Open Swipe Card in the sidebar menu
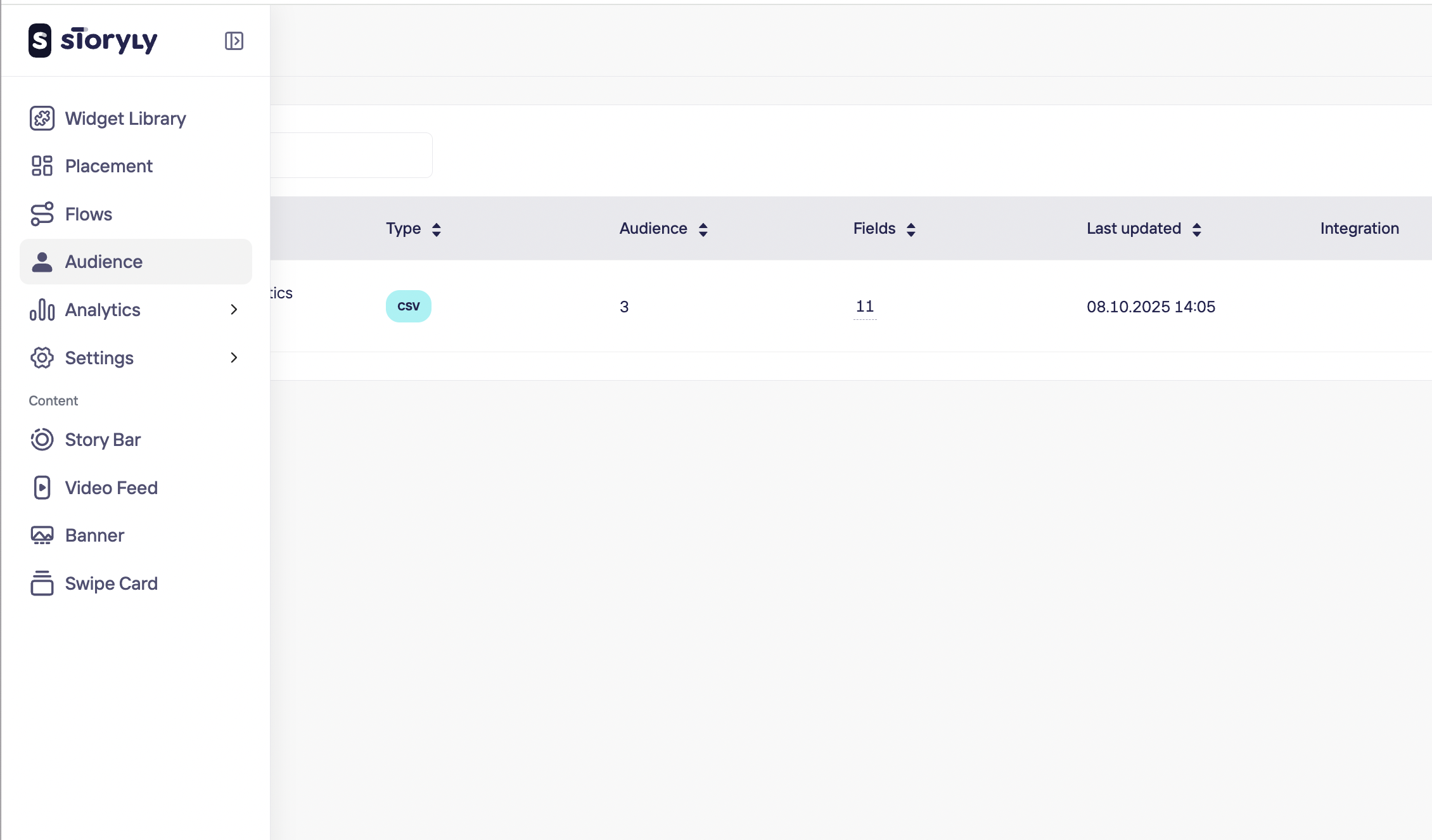The image size is (1432, 840). point(111,583)
